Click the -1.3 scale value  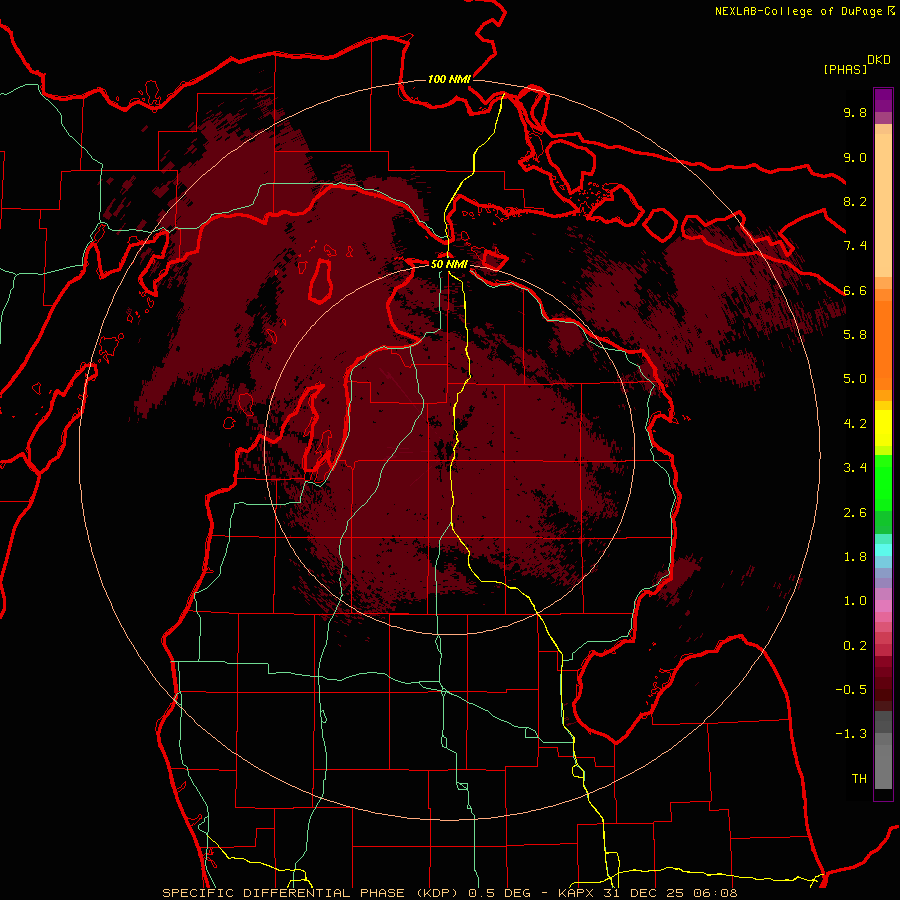click(x=851, y=734)
